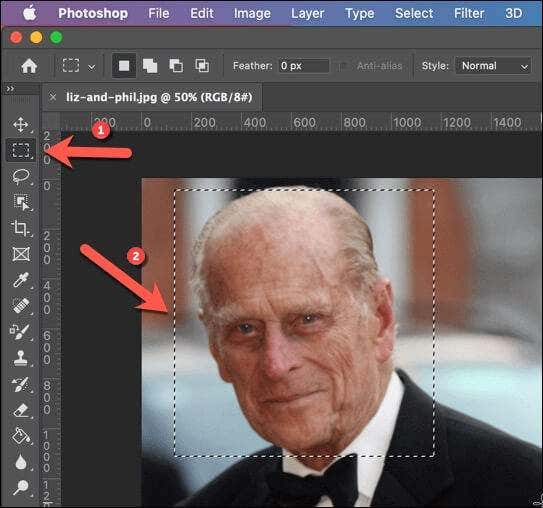Select the Paint Bucket tool
The image size is (543, 508).
coord(21,436)
